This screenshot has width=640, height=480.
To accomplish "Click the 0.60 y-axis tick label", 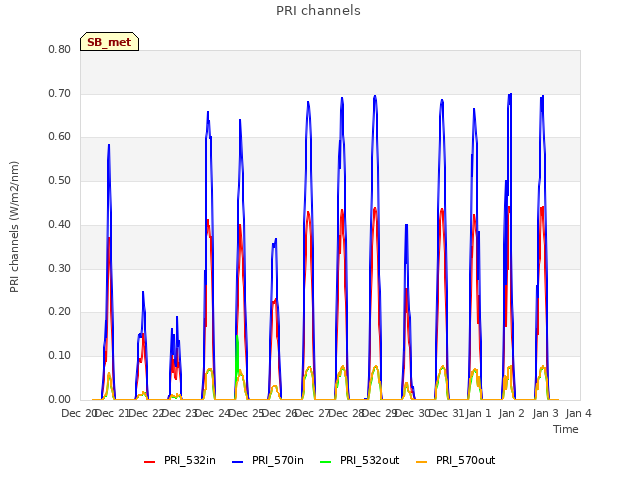I will point(60,137).
